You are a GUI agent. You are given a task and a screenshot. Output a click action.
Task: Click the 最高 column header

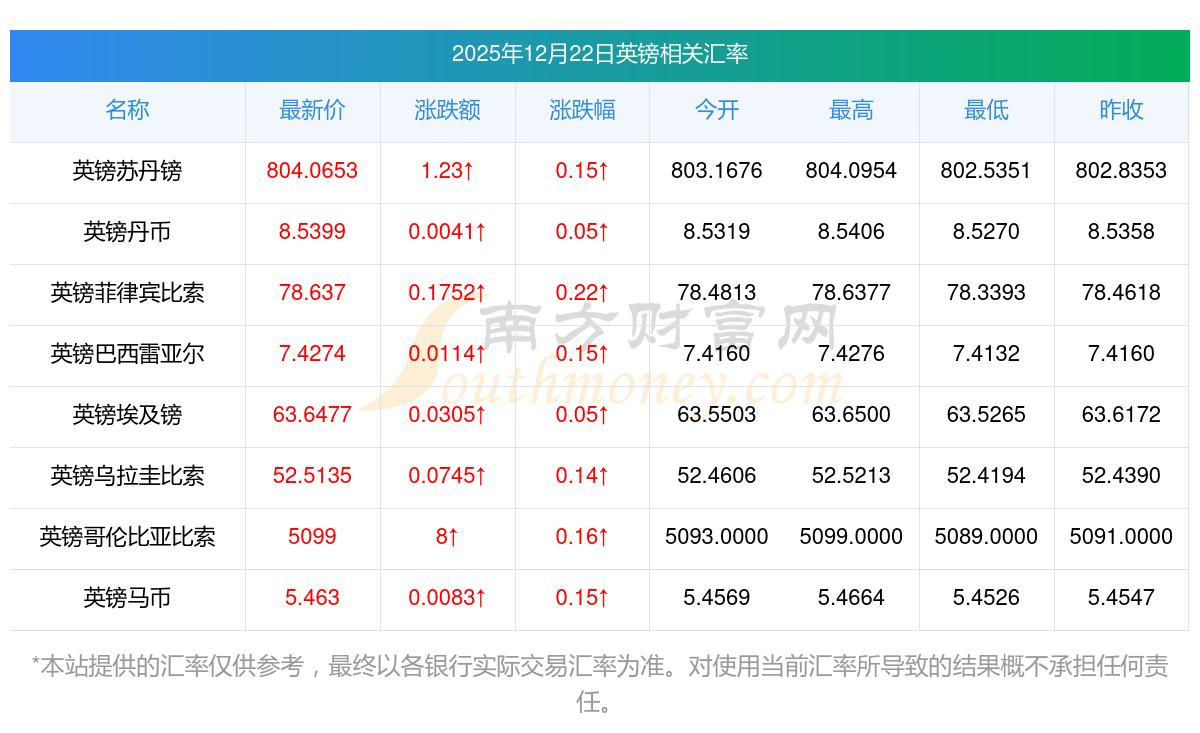click(x=851, y=111)
